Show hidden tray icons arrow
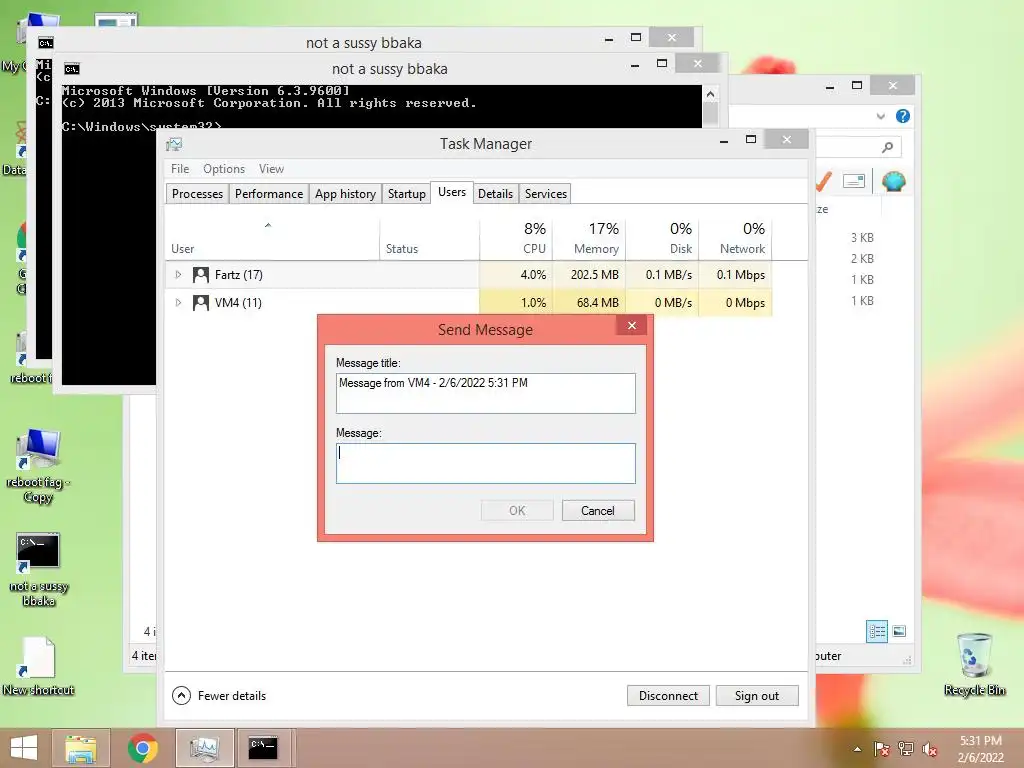Image resolution: width=1024 pixels, height=768 pixels. tap(857, 749)
